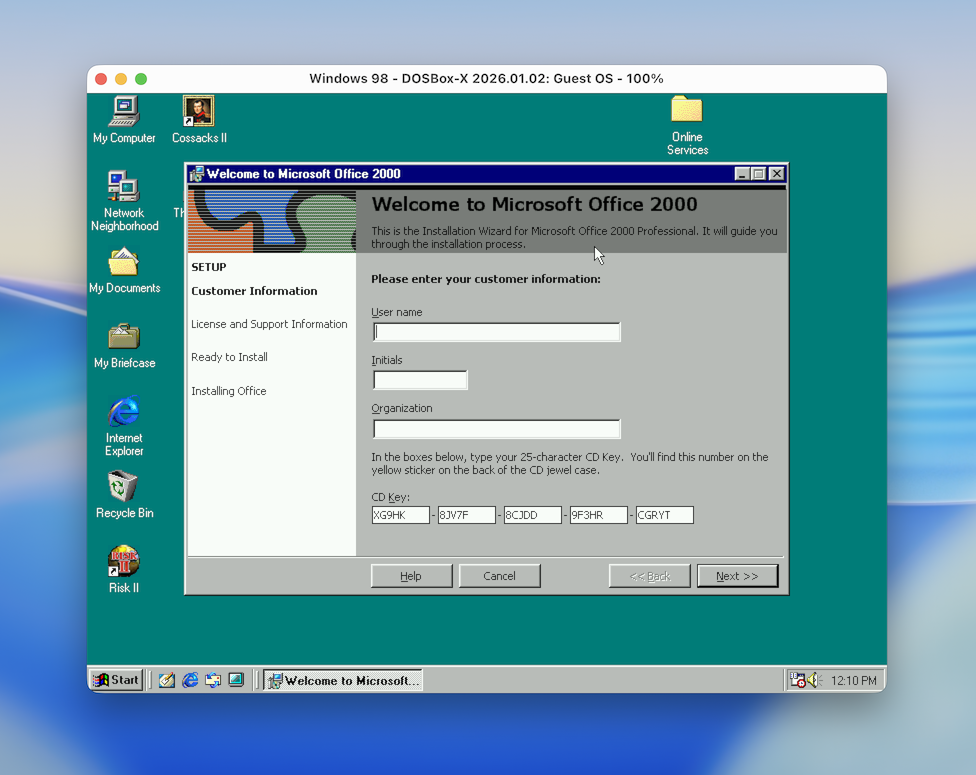The height and width of the screenshot is (775, 976).
Task: Click into the Initials field
Action: point(420,380)
